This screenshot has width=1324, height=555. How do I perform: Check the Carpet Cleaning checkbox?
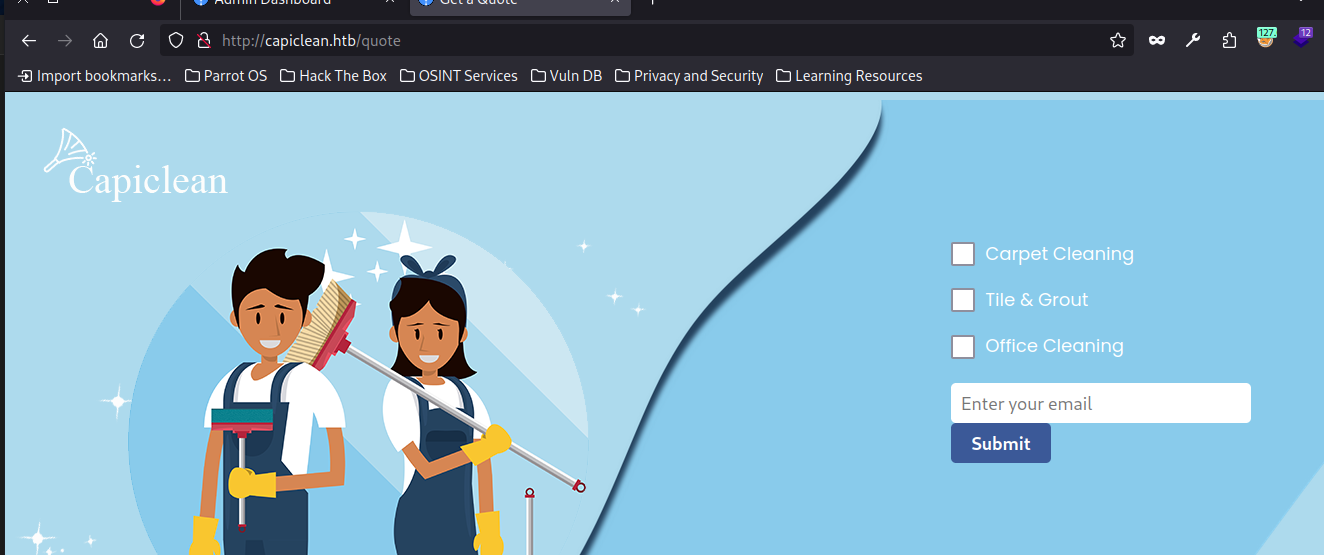[963, 254]
